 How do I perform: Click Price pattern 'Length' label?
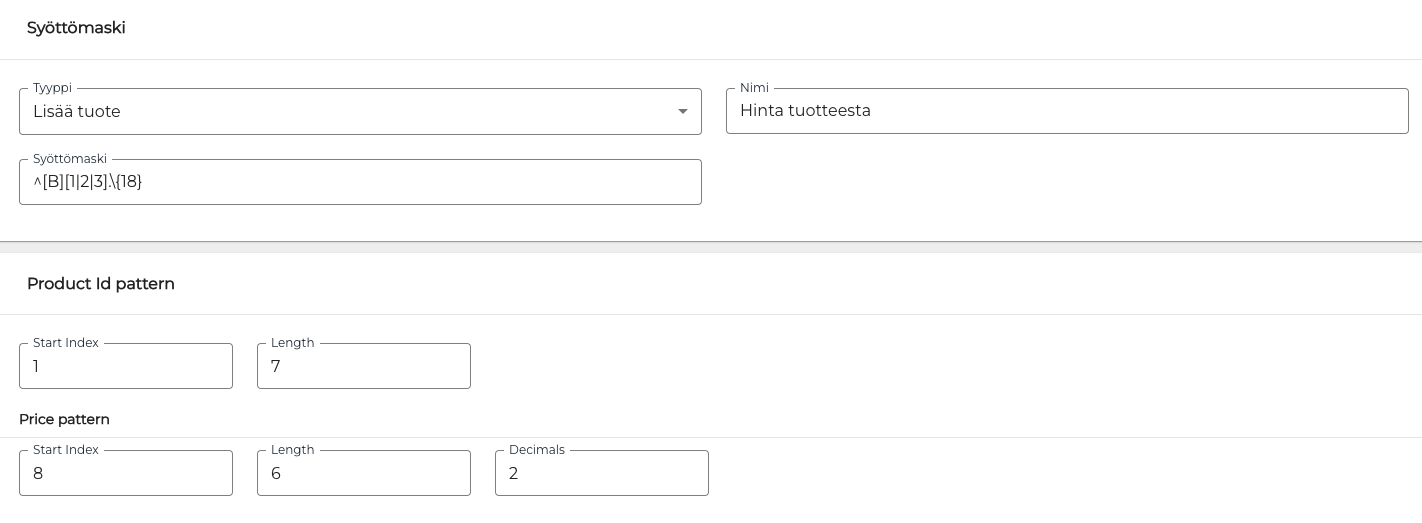coord(293,450)
